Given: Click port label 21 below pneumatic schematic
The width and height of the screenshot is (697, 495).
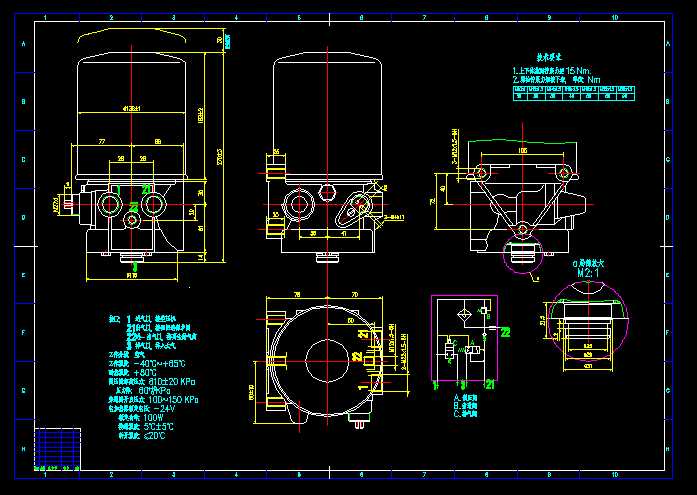Looking at the screenshot, I should [489, 385].
